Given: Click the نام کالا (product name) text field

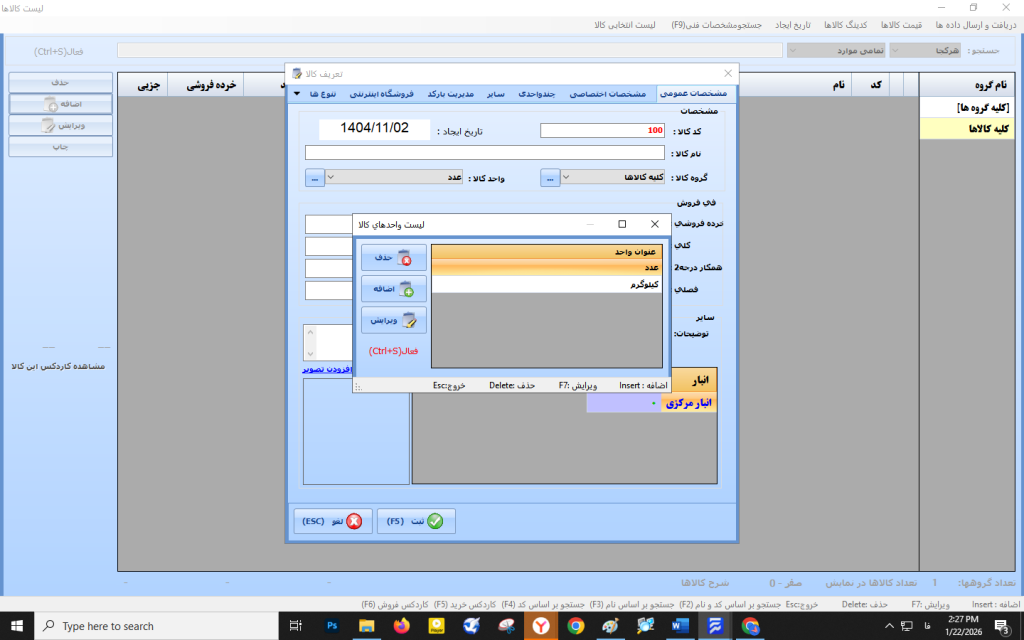Looking at the screenshot, I should (x=485, y=153).
